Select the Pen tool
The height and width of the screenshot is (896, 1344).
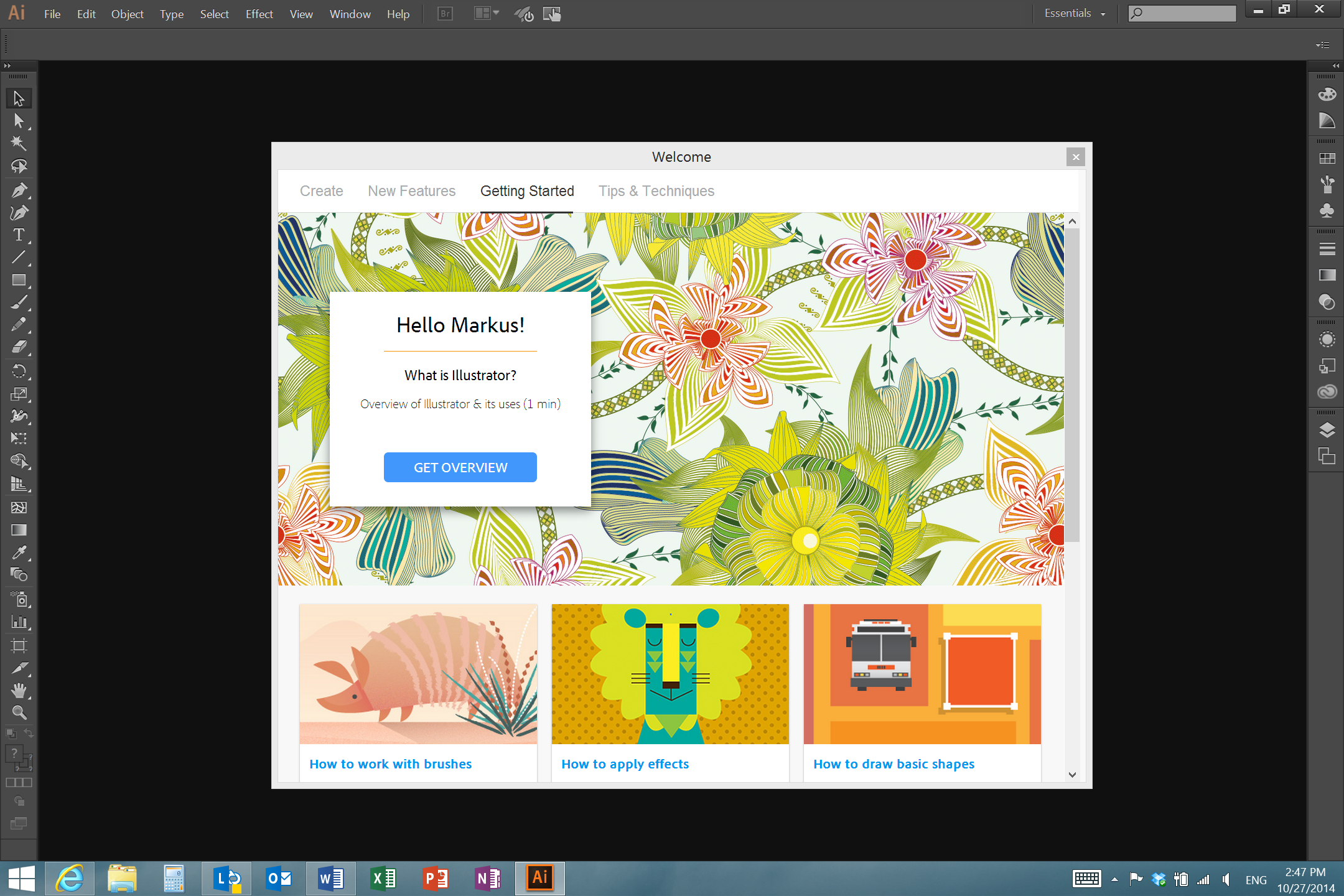[x=19, y=190]
